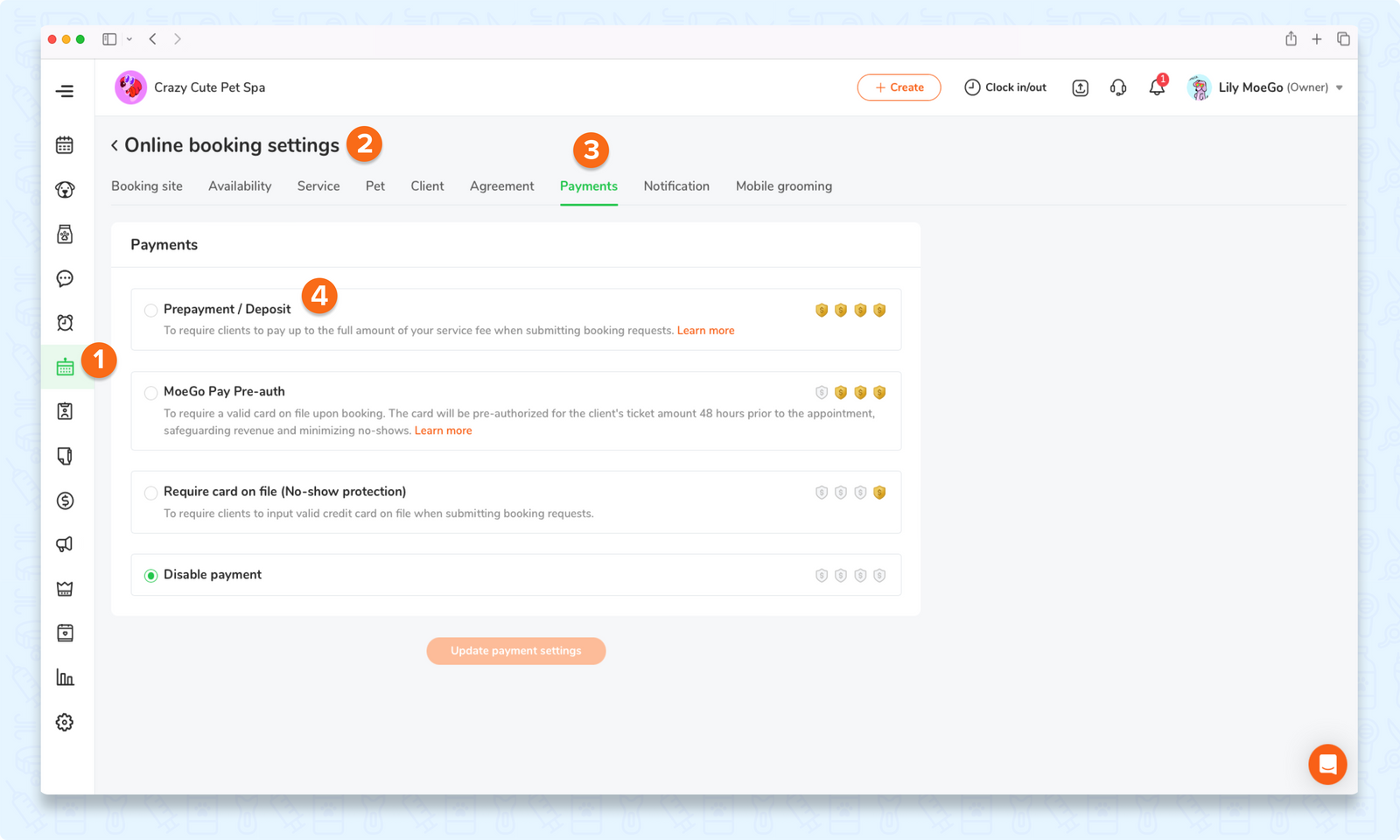Go back using the chevron before Online booking settings

coord(114,144)
